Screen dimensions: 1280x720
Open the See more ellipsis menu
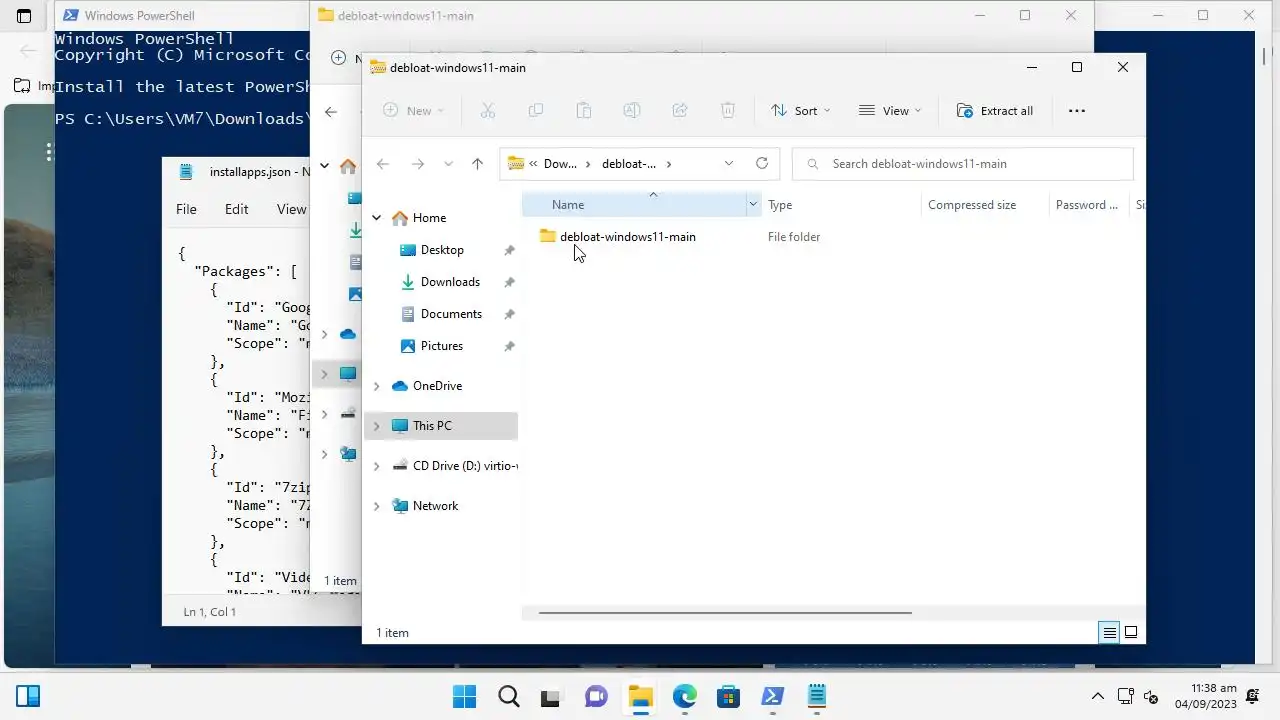1077,111
